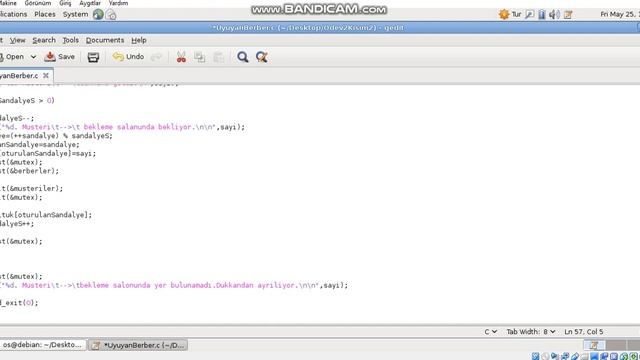The image size is (640, 360).
Task: Open VirtualBox Giriş menu
Action: click(65, 3)
